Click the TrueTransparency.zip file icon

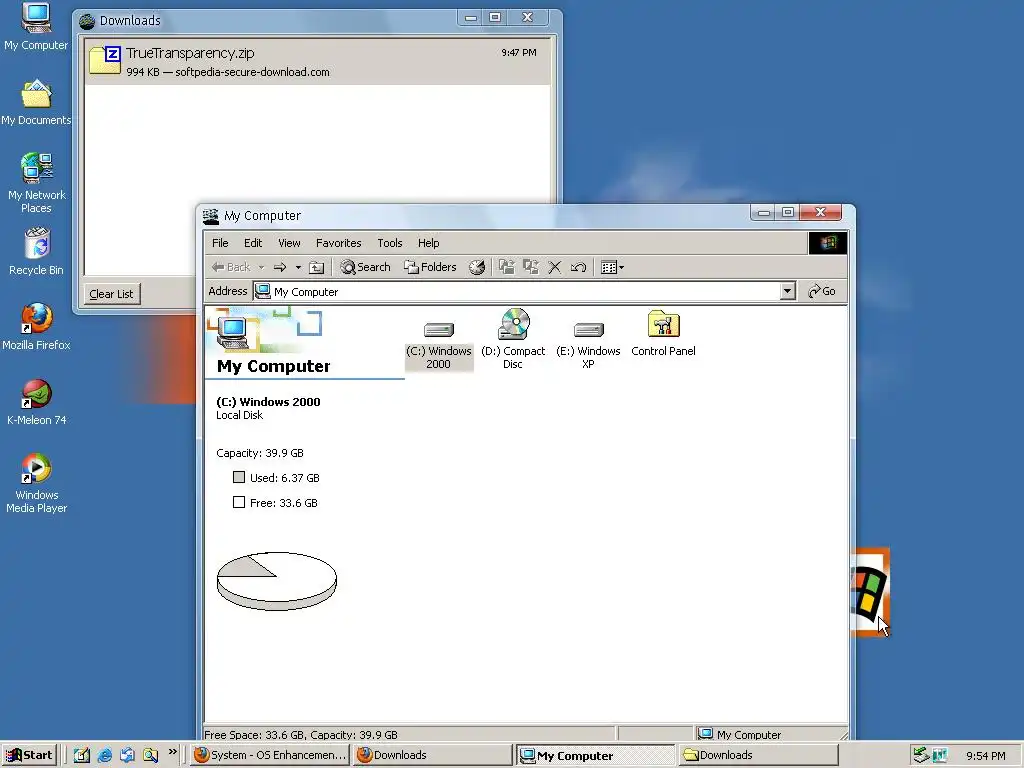[104, 60]
